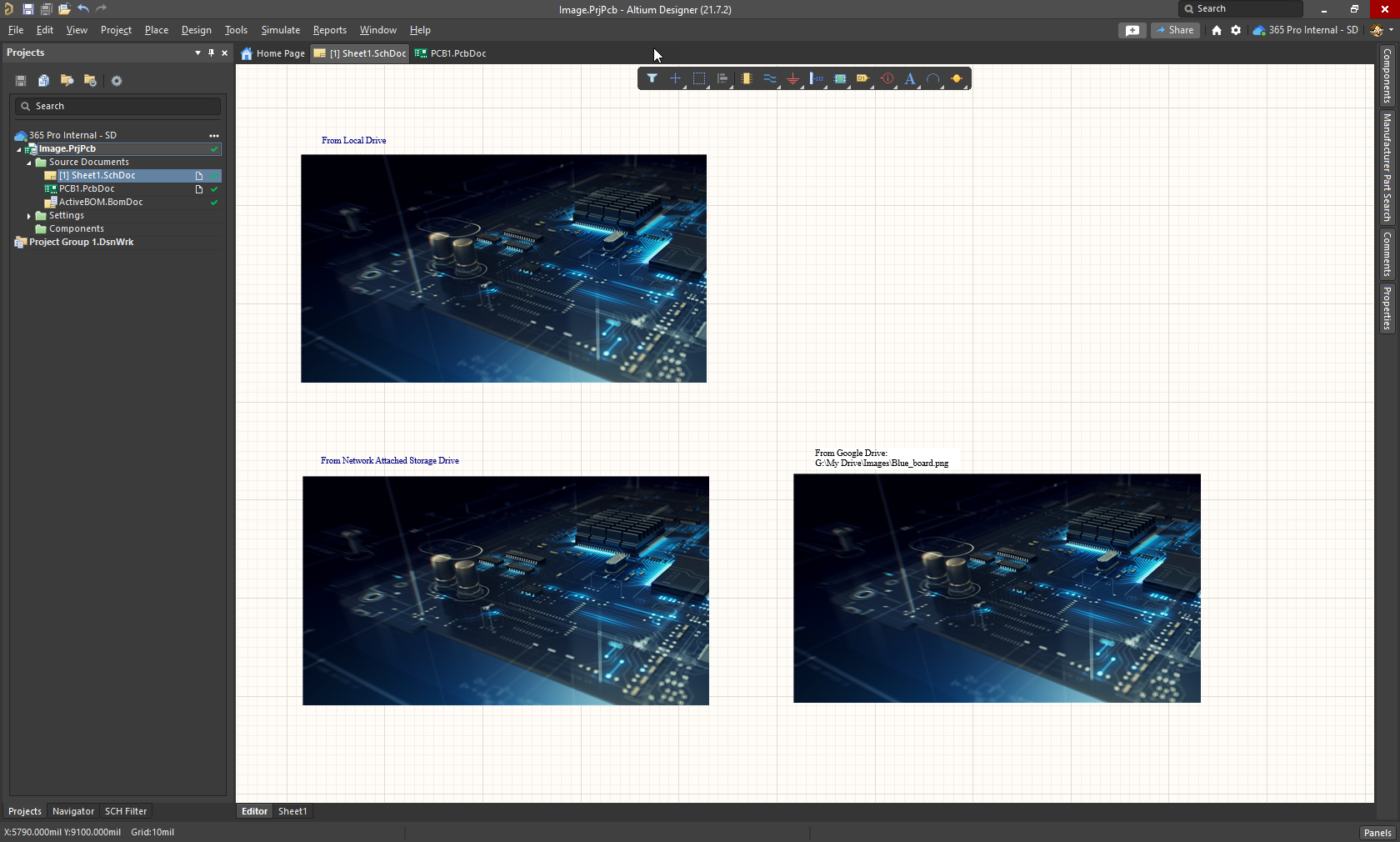Click the Panels button

[x=1377, y=832]
